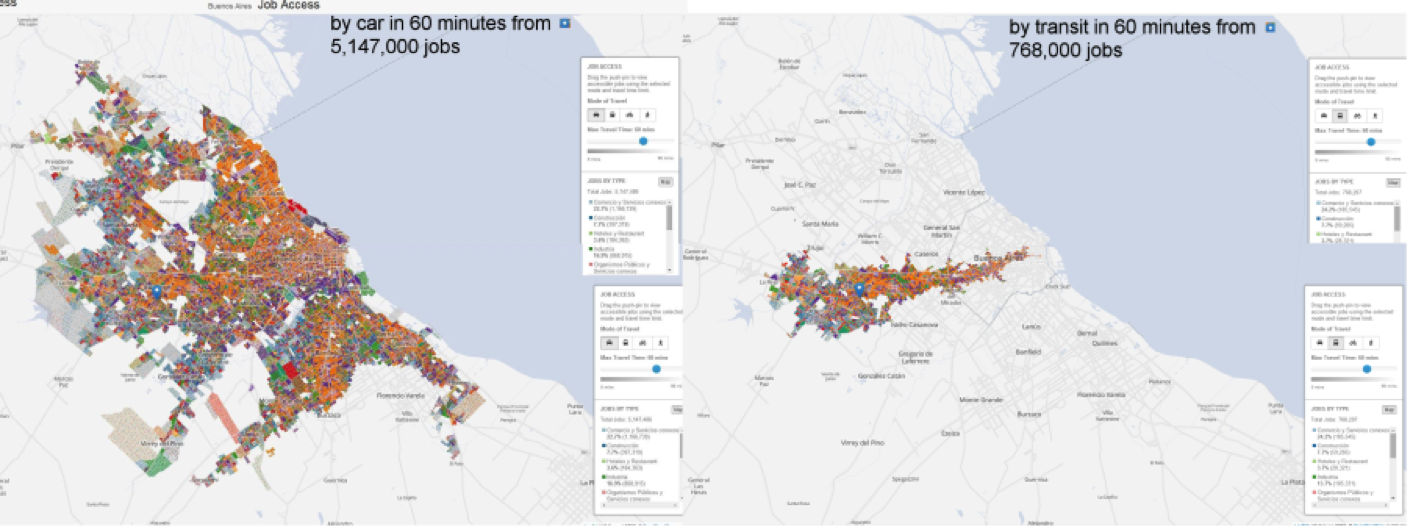
Task: Select bicycle mode in left map's upper panel
Action: tap(630, 115)
